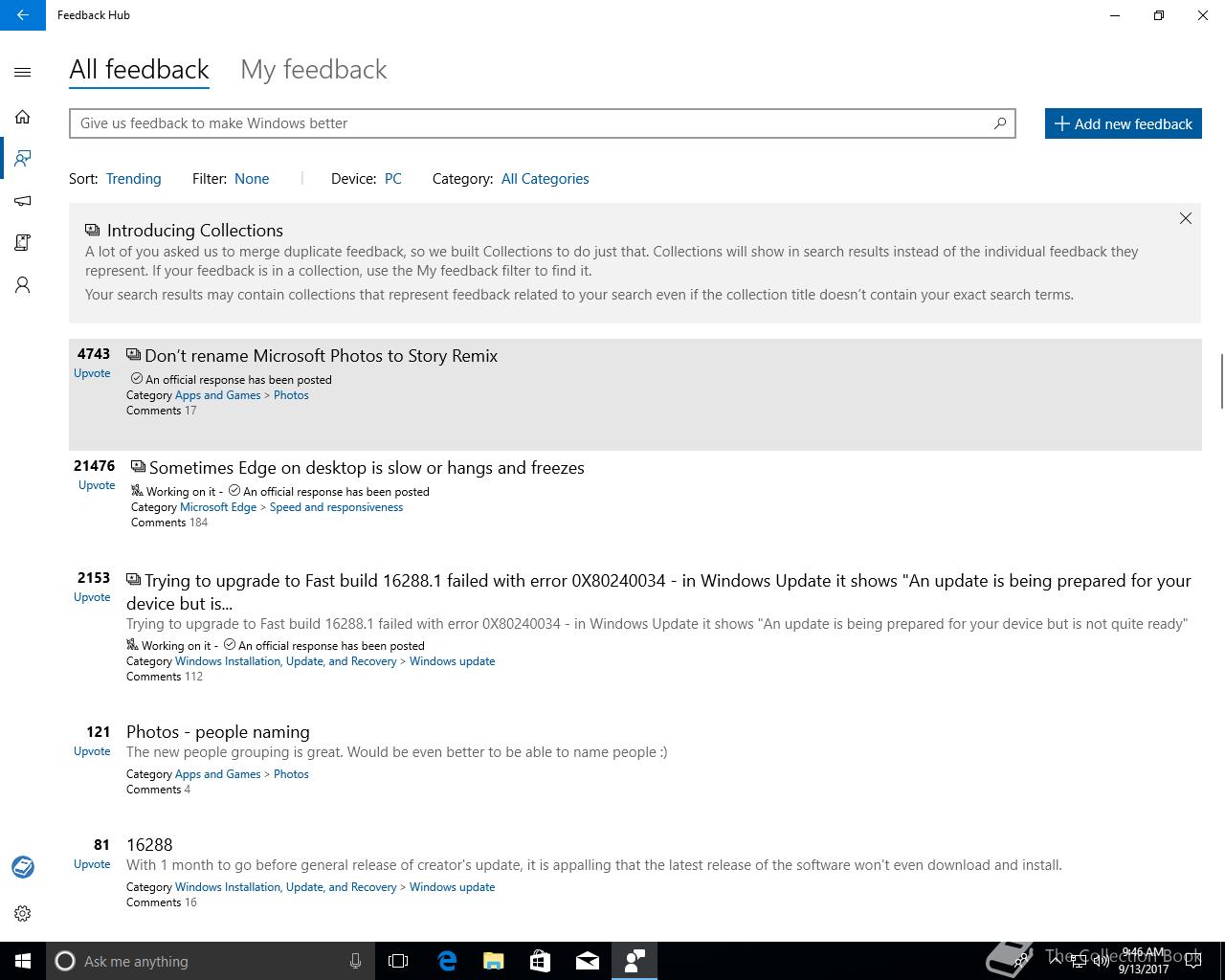Click Feedback Hub taskbar icon
This screenshot has width=1225, height=980.
tap(635, 961)
